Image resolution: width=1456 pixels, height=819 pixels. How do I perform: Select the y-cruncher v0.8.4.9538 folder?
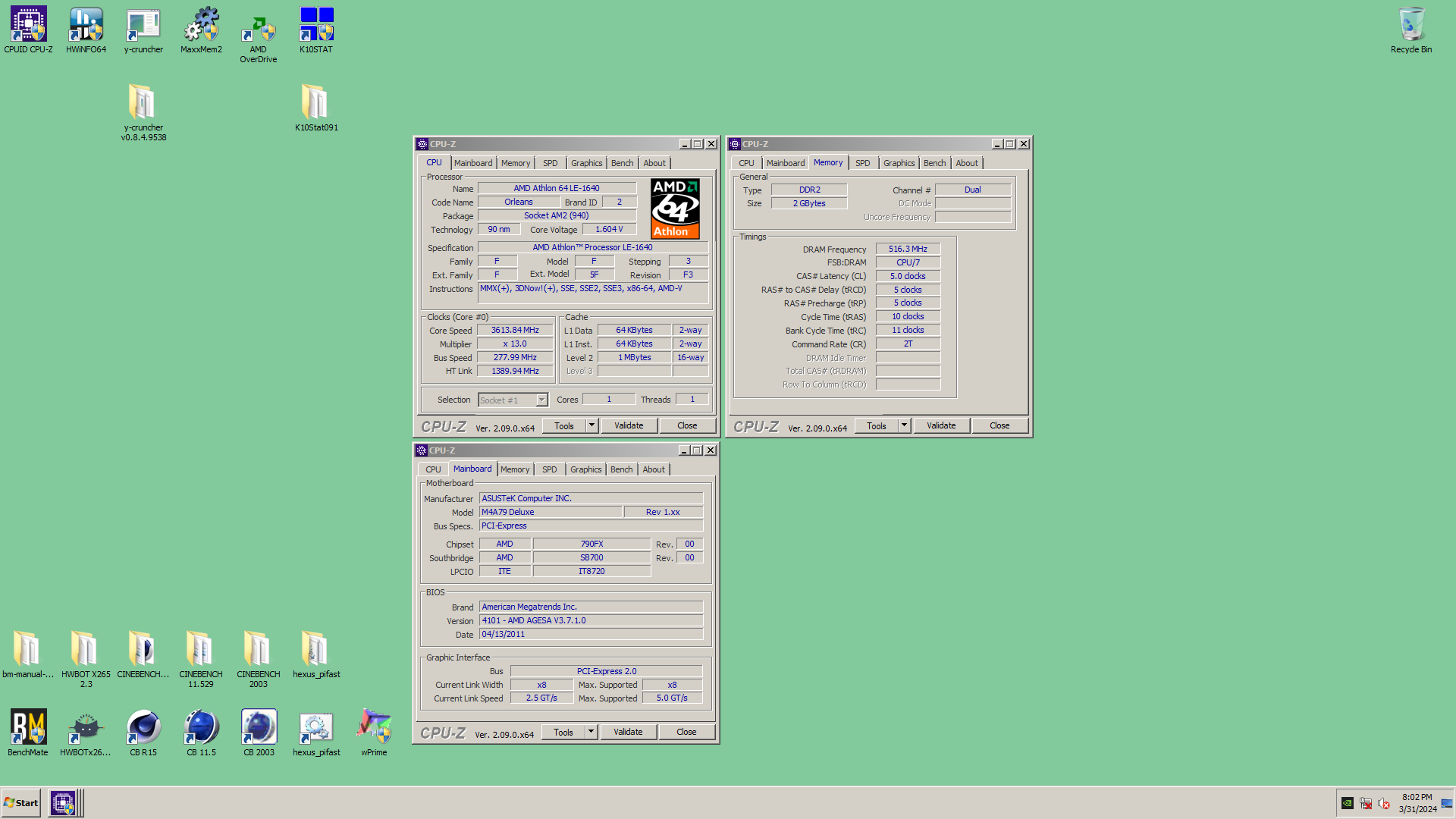coord(143,111)
